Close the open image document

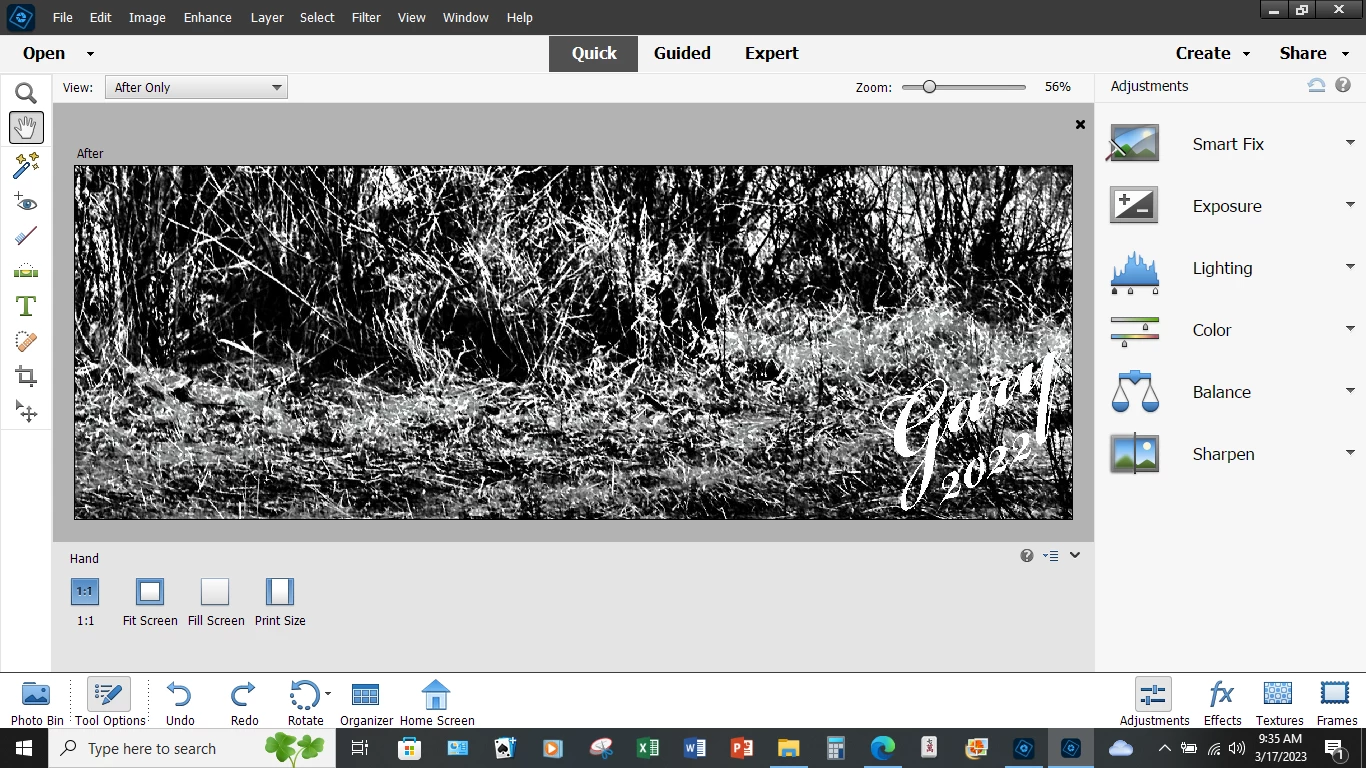1080,125
